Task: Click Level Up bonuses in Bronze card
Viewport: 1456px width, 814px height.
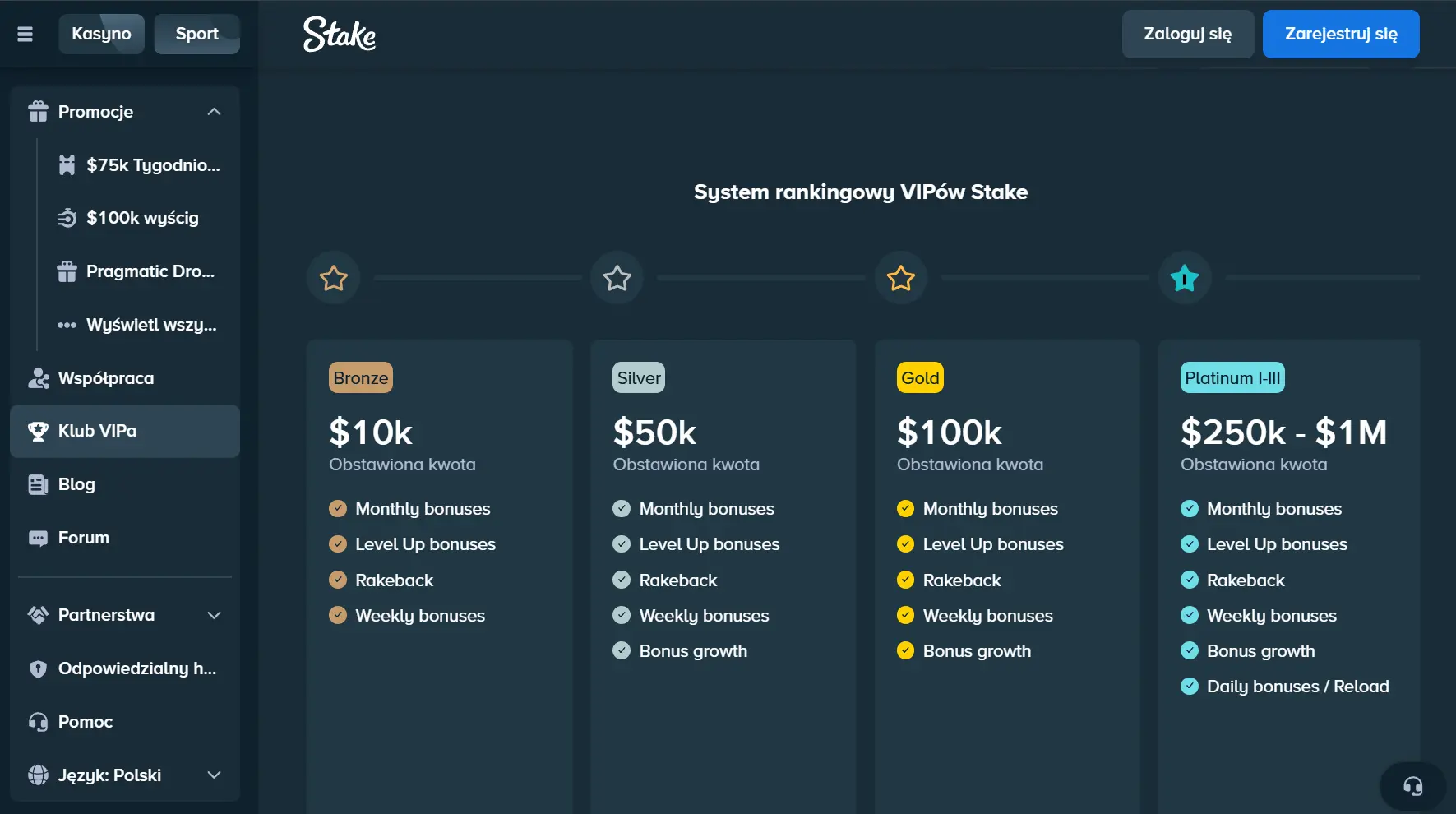Action: pos(426,544)
